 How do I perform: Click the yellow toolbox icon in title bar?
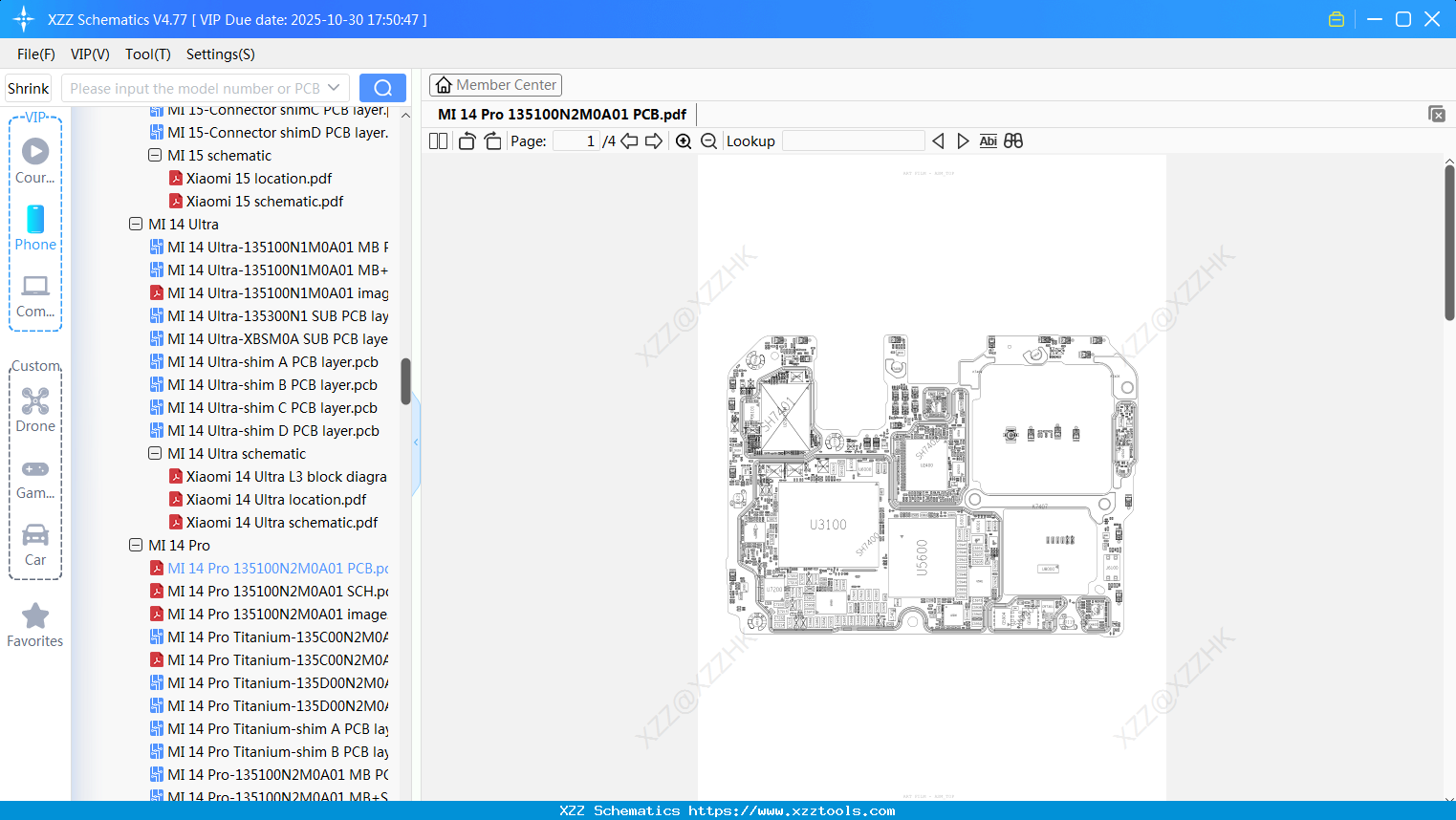1336,19
